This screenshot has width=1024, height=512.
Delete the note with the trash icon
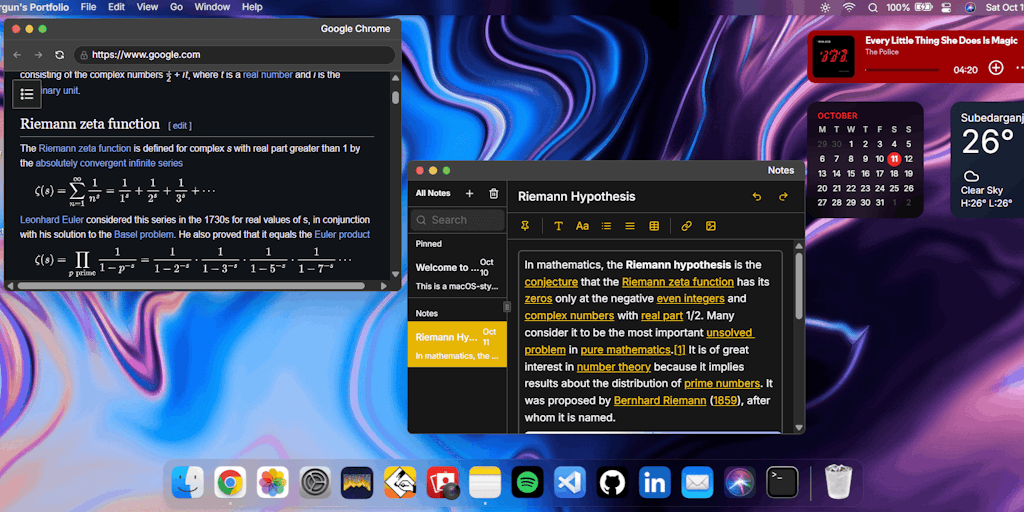[493, 193]
